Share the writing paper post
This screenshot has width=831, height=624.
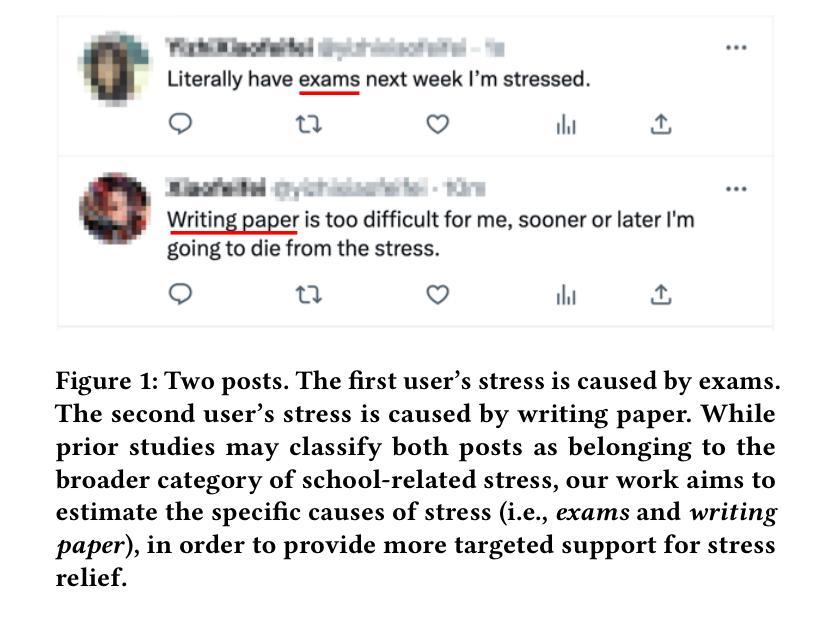[x=661, y=294]
